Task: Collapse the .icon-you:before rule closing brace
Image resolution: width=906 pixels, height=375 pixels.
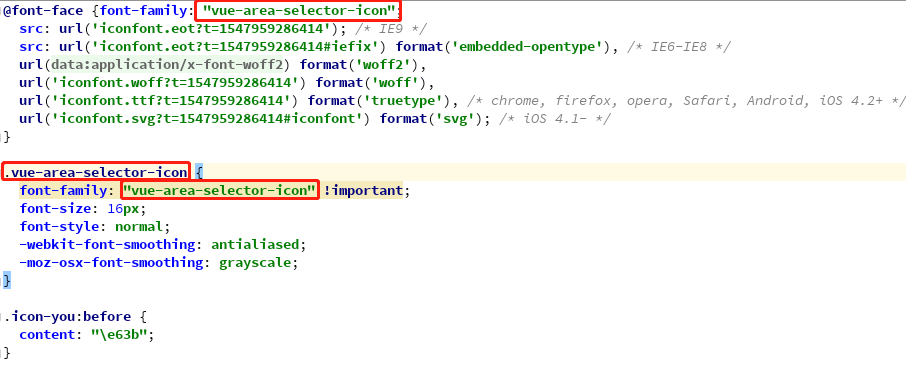Action: [7, 352]
